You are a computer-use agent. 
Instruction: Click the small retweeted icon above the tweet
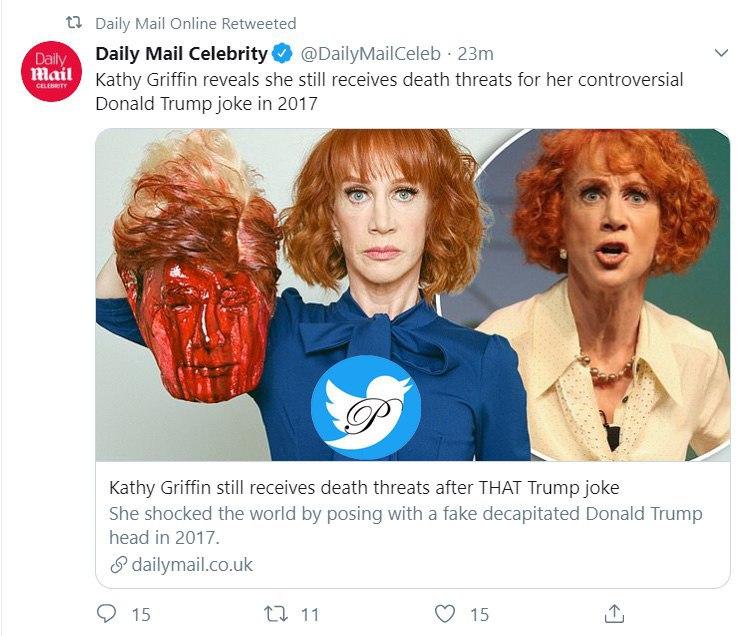pyautogui.click(x=74, y=23)
